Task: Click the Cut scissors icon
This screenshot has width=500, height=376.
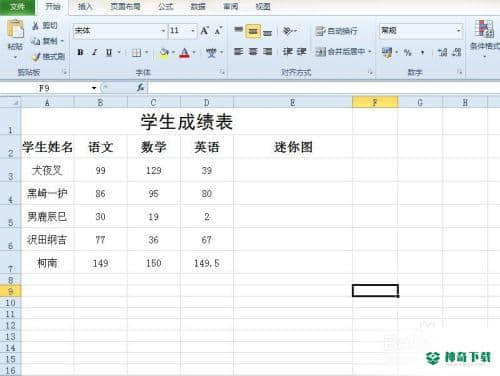Action: tap(36, 26)
